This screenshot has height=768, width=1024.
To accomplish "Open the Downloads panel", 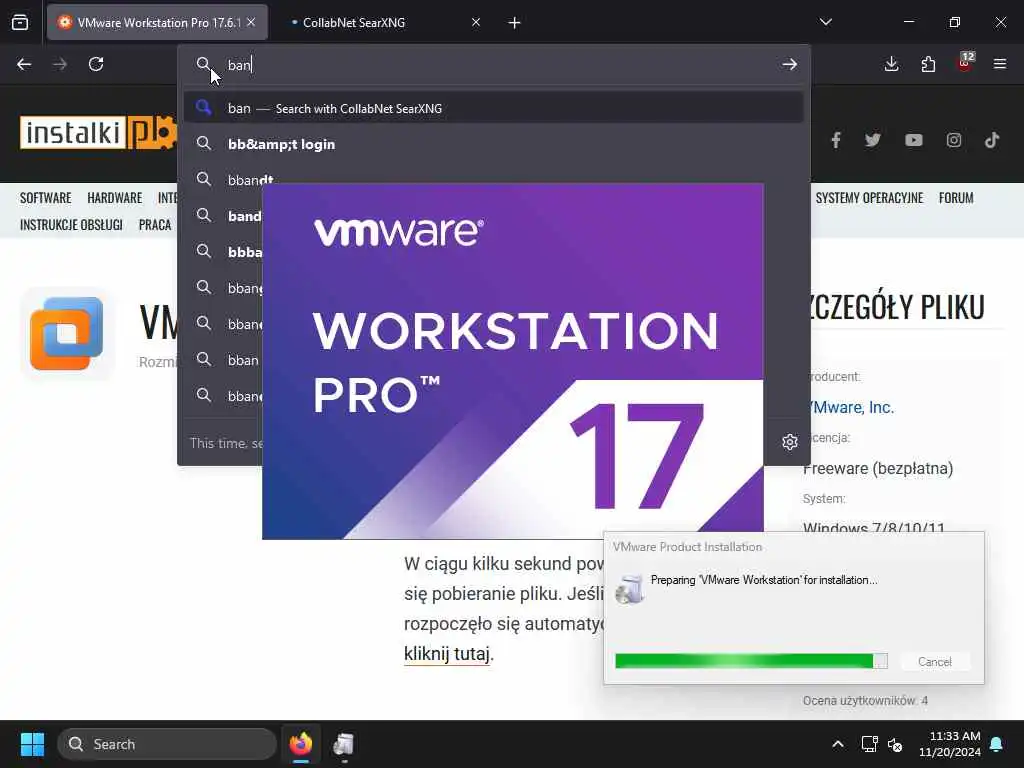I will (891, 64).
